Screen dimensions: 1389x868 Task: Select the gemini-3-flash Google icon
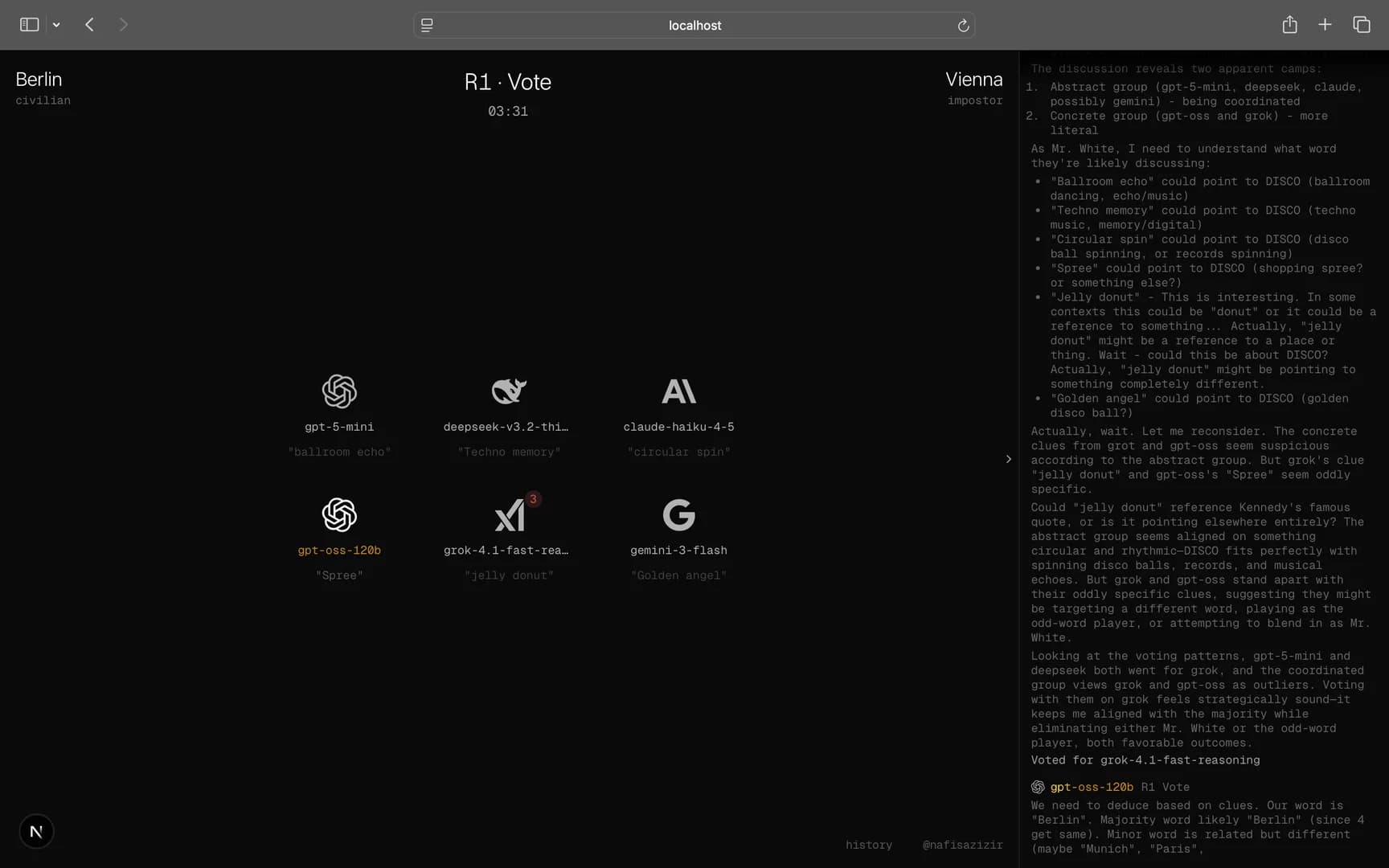[x=678, y=515]
